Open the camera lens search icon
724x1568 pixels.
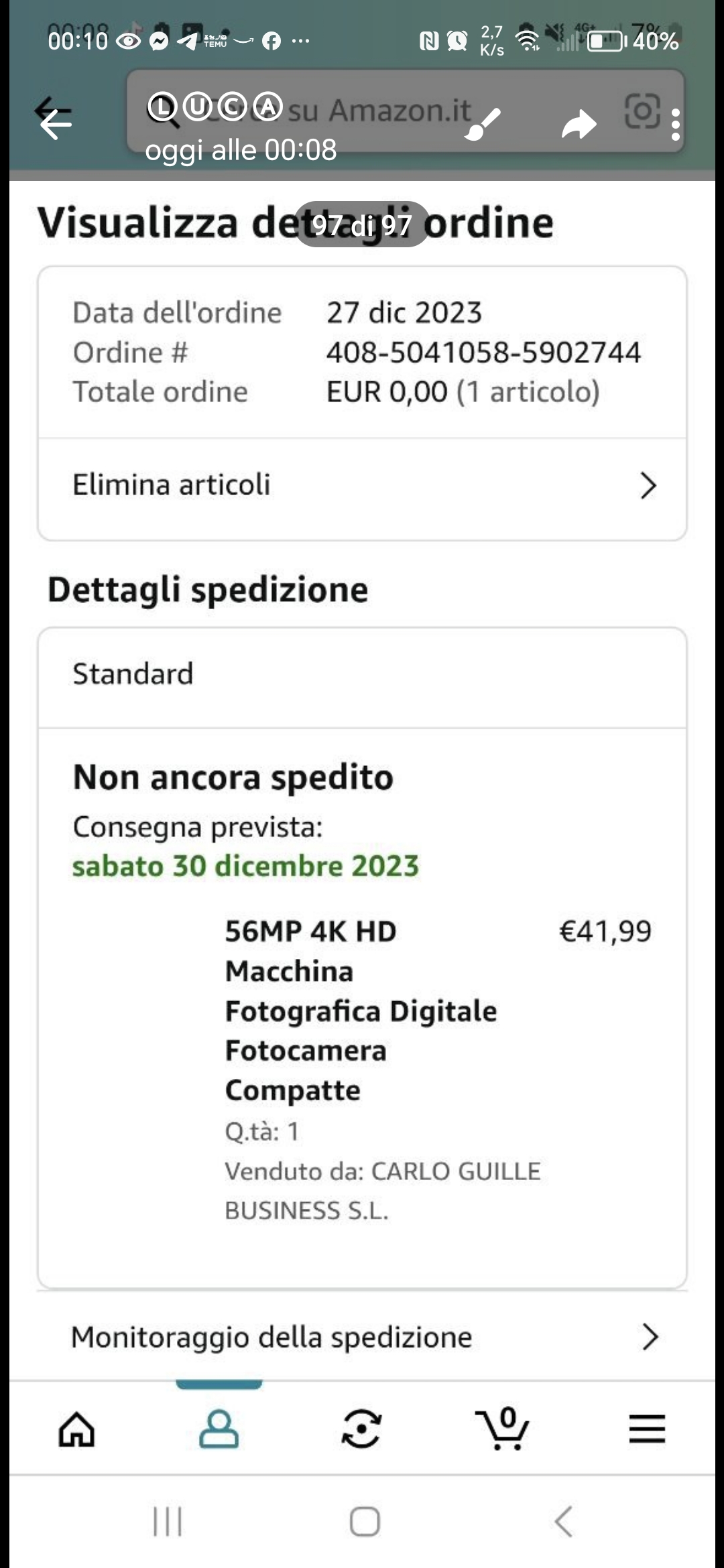(642, 111)
